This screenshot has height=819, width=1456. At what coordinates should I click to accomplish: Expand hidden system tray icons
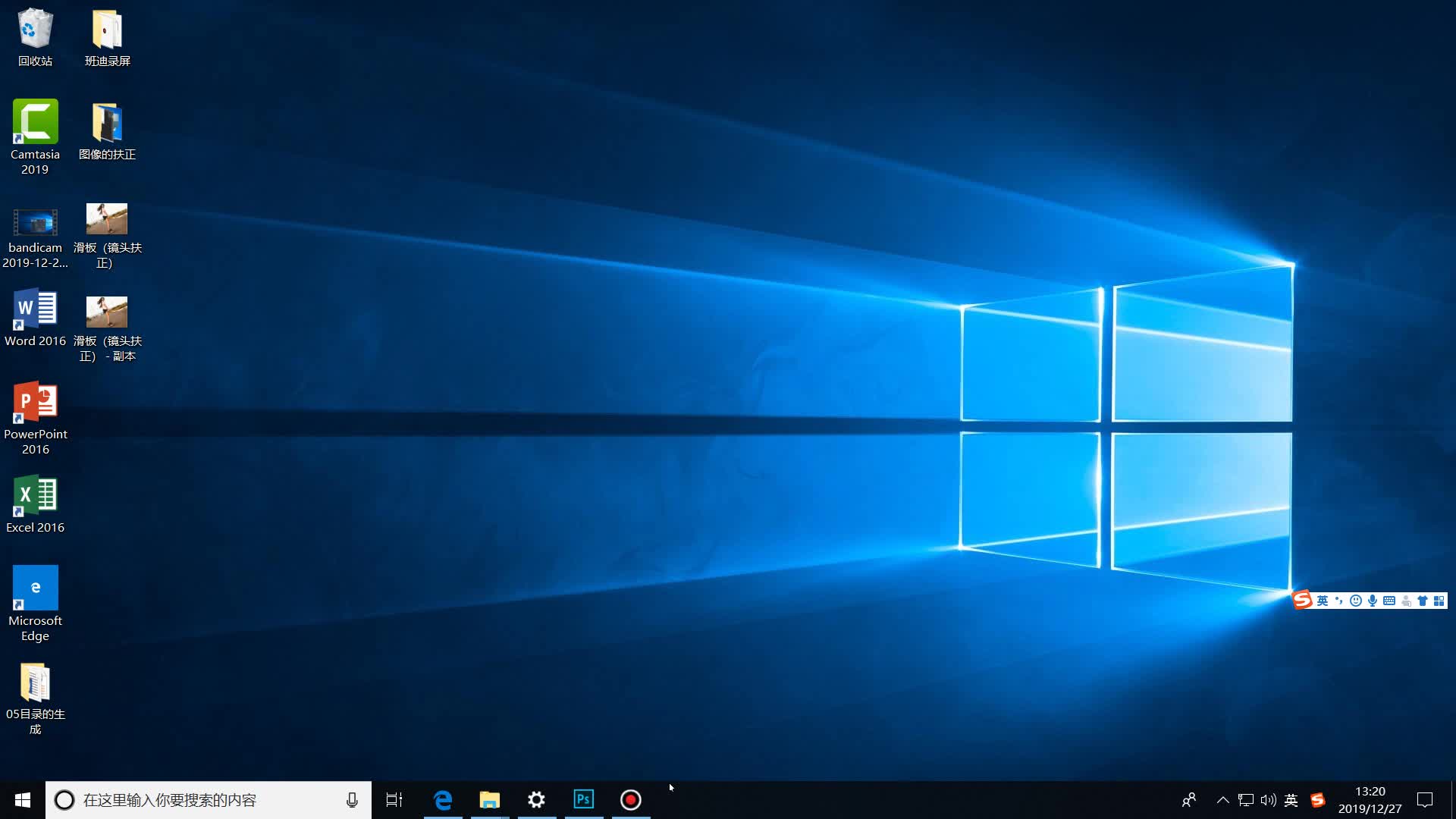(1222, 800)
